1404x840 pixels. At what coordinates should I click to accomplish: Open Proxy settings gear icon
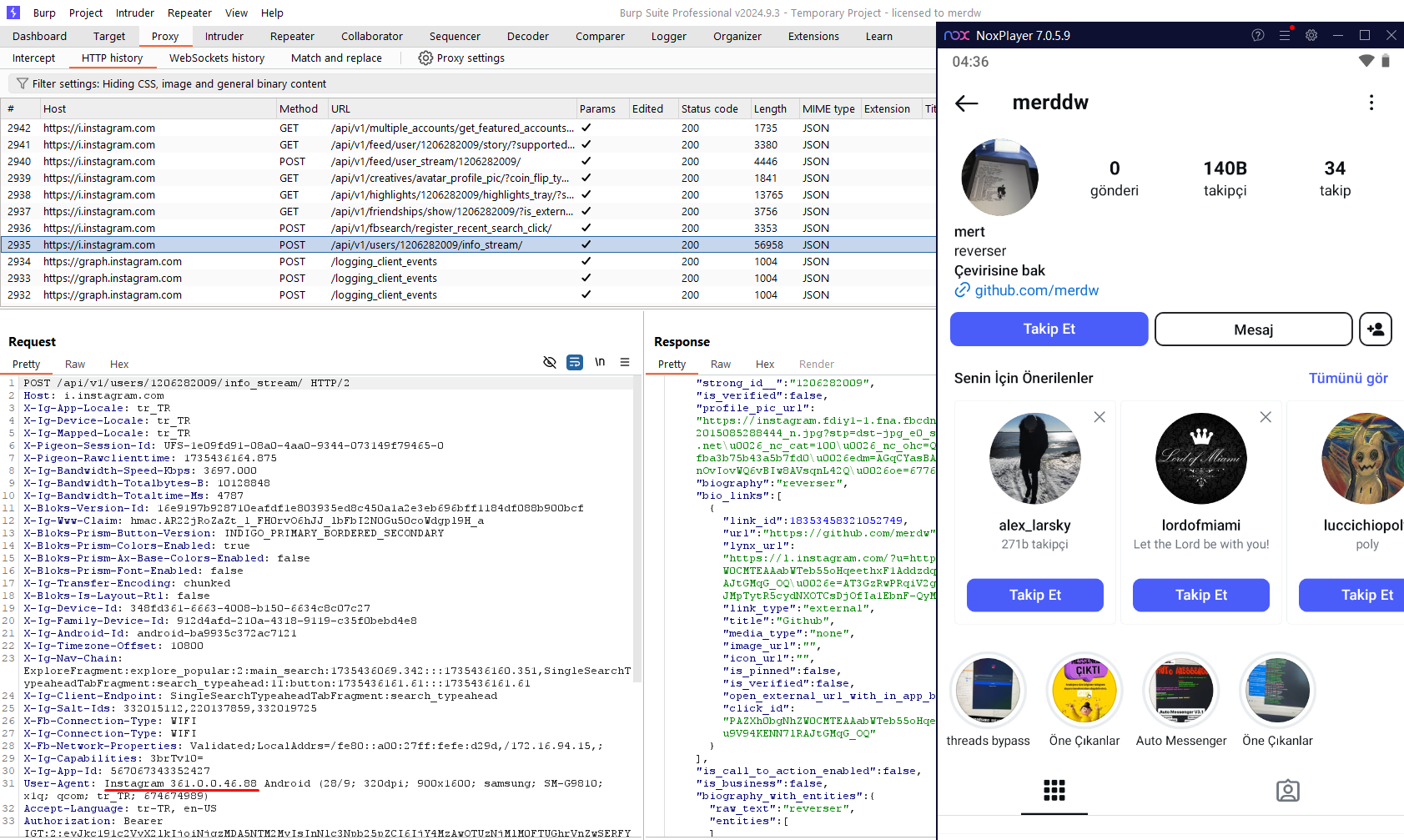[x=425, y=58]
